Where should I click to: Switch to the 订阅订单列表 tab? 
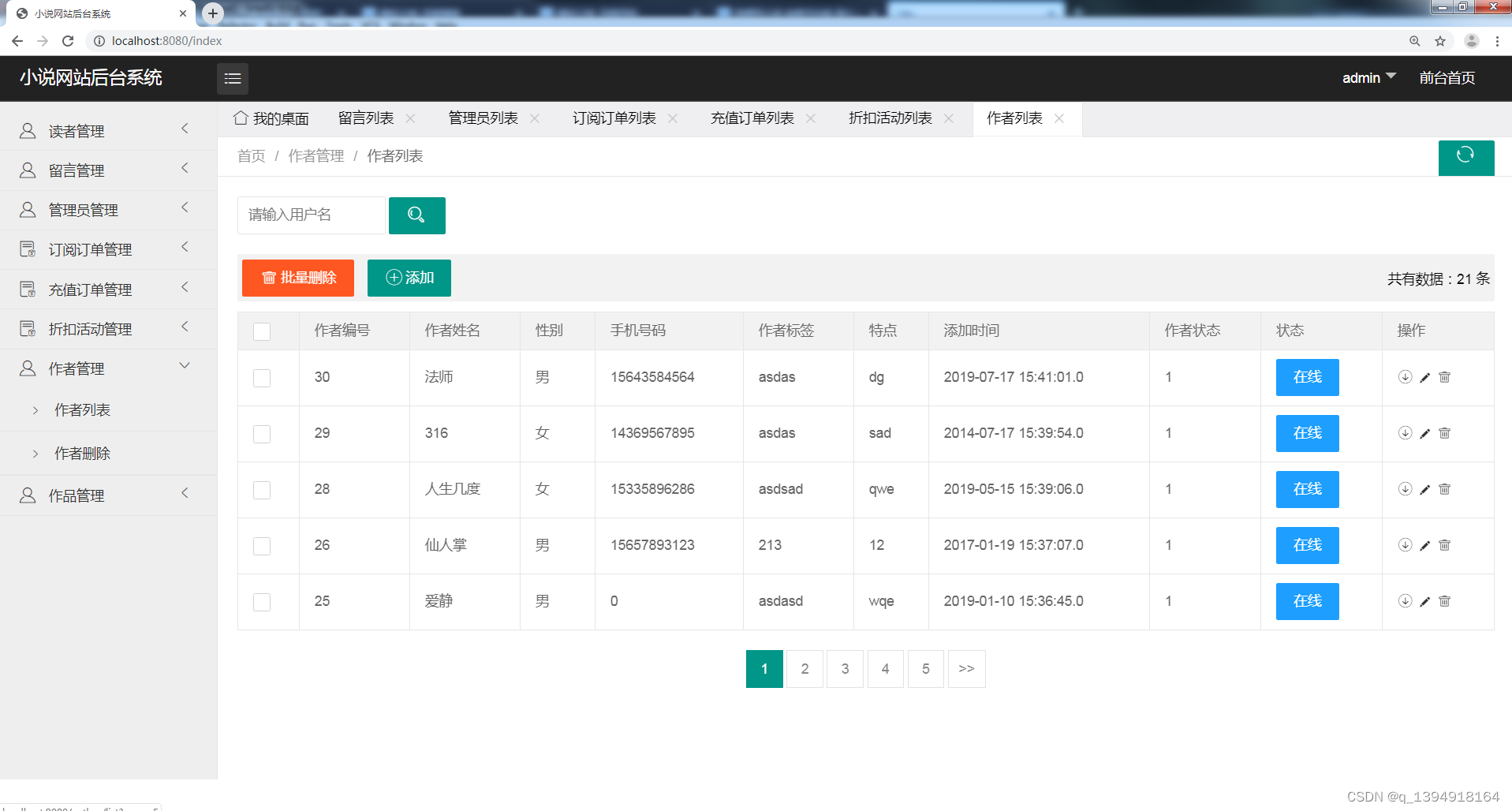coord(614,118)
